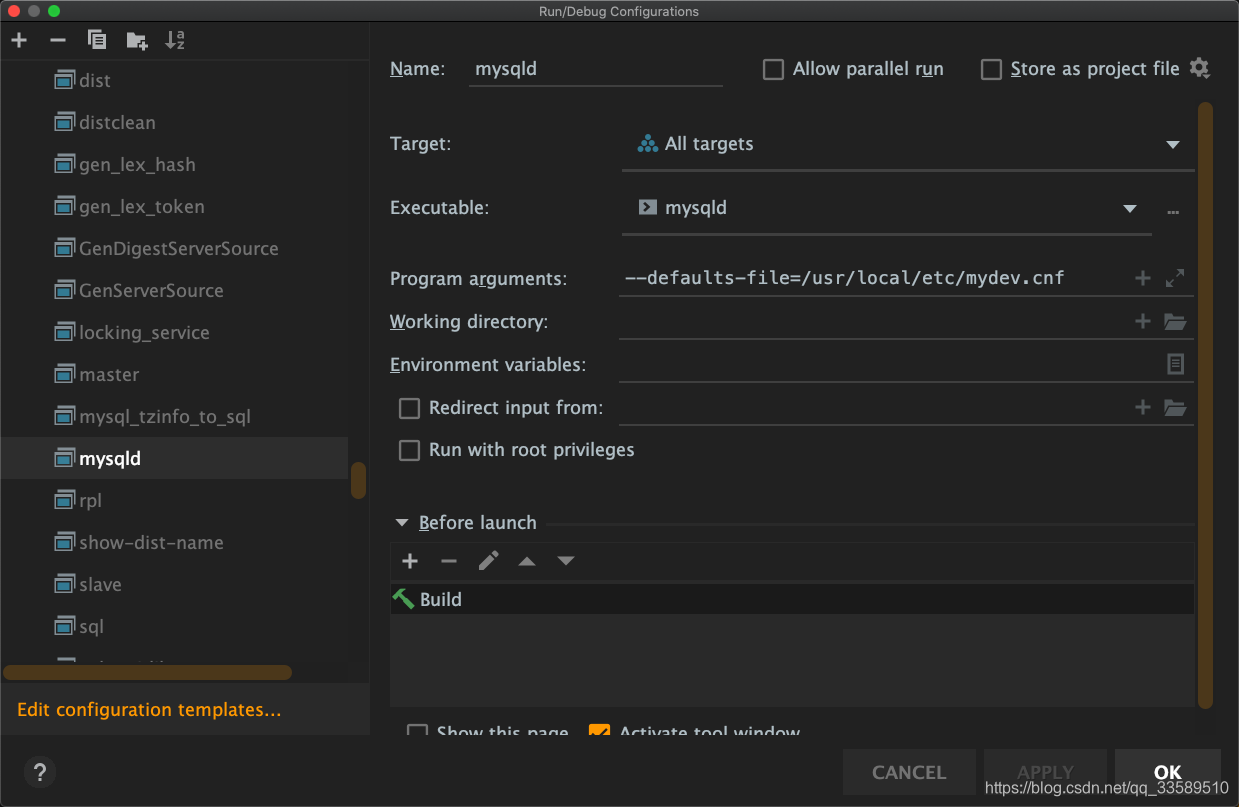Browse for Redirect input file
The height and width of the screenshot is (807, 1239).
point(1175,407)
